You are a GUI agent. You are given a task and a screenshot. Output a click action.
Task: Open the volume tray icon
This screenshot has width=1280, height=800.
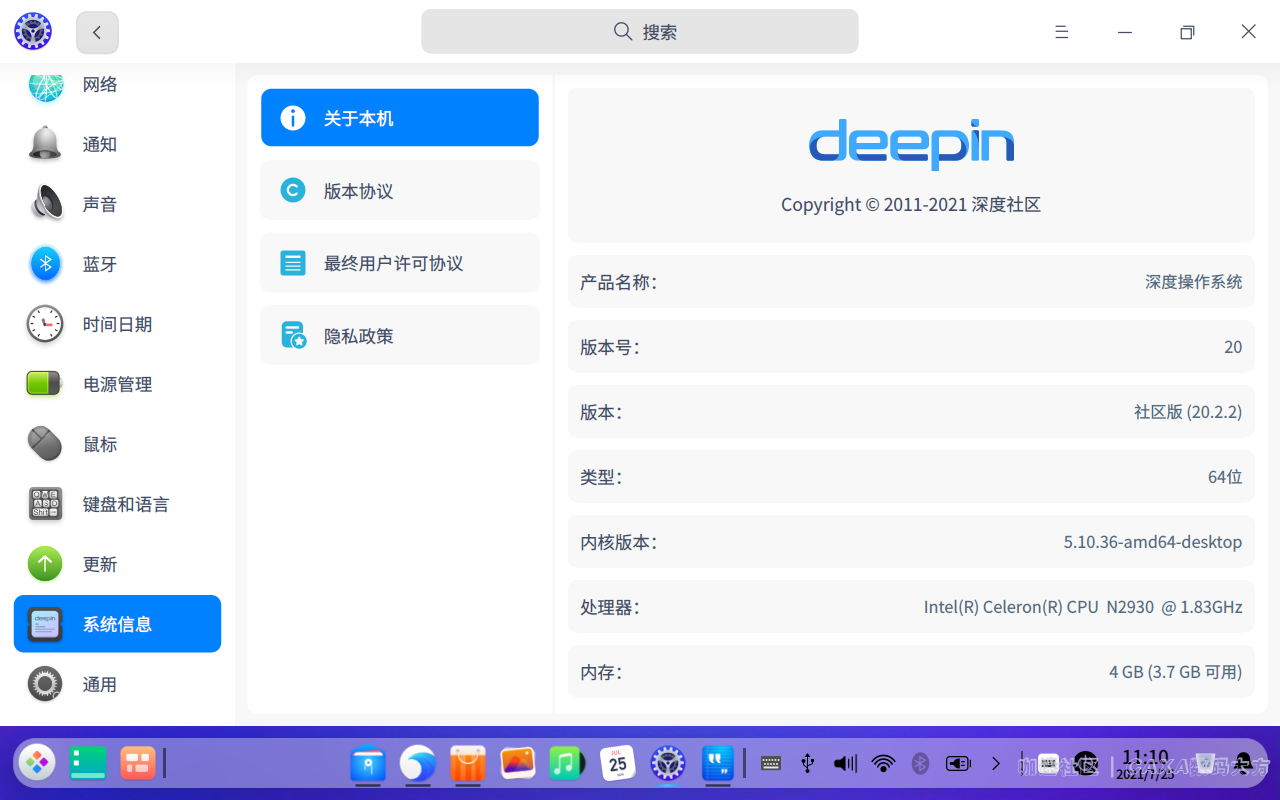tap(846, 764)
